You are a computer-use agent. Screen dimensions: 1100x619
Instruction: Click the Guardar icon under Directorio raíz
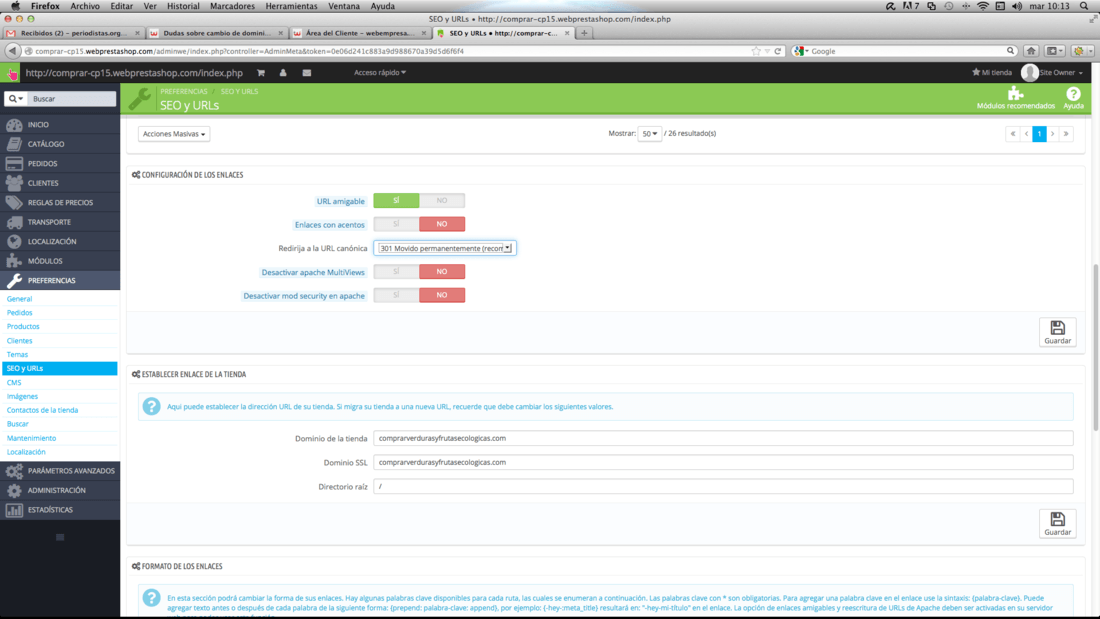coord(1057,524)
